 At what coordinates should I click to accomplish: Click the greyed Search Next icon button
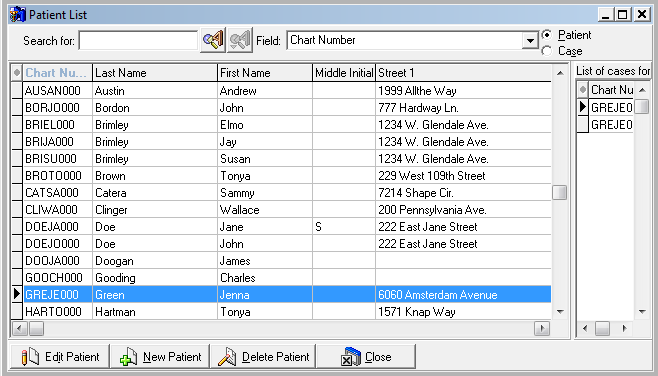coord(240,40)
